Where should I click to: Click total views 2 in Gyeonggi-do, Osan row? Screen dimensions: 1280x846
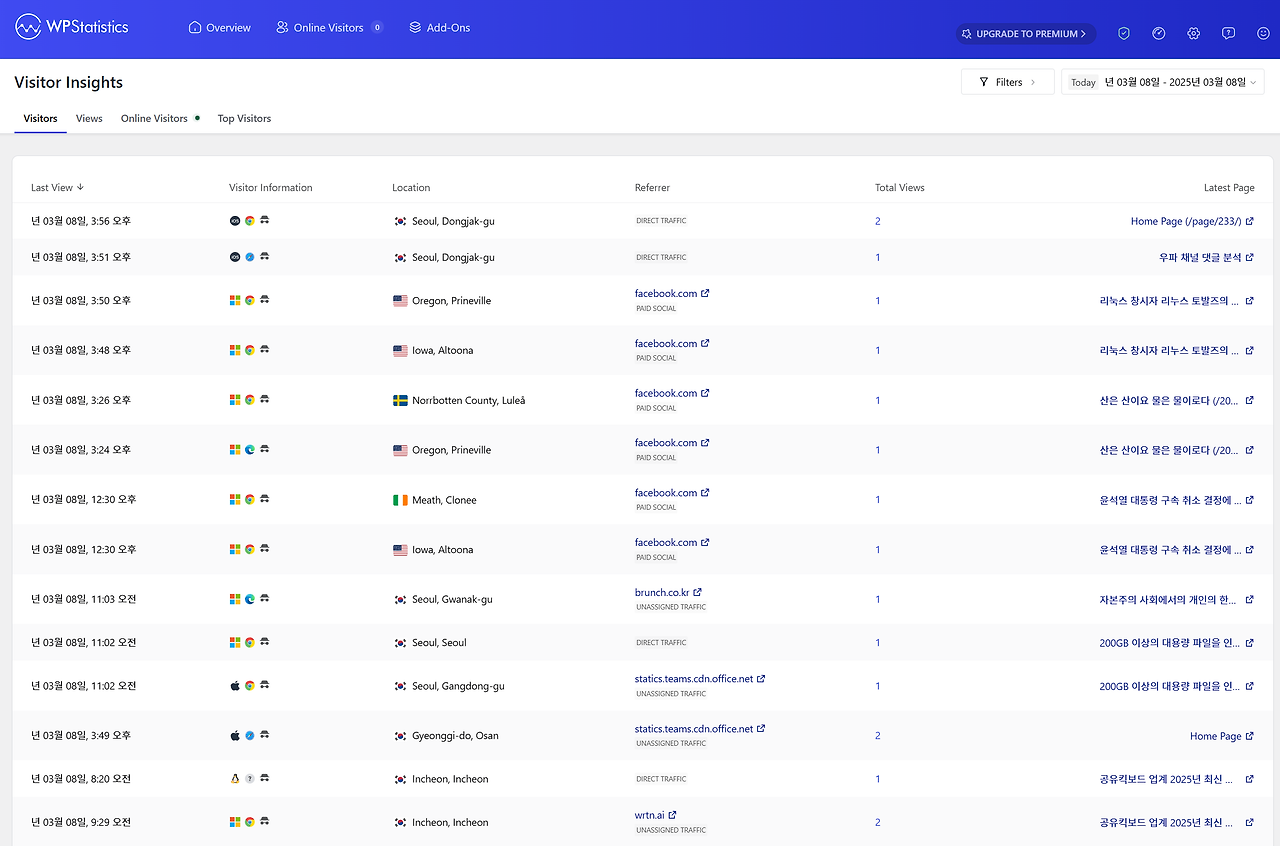pyautogui.click(x=878, y=736)
